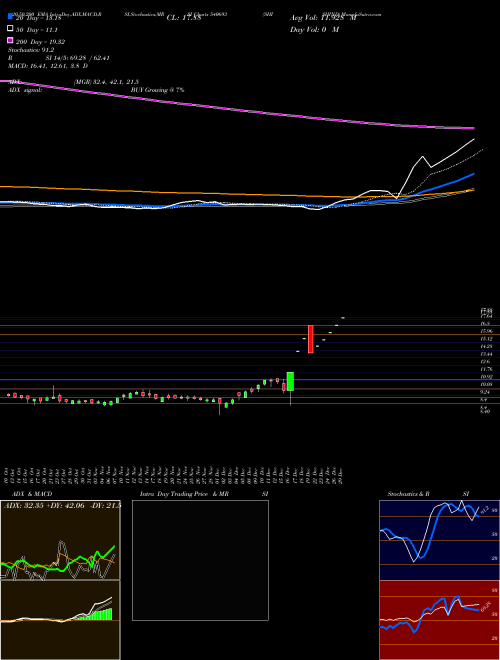The image size is (500, 660).
Task: Click the 'ADX signal:' label
Action: click(x=25, y=90)
